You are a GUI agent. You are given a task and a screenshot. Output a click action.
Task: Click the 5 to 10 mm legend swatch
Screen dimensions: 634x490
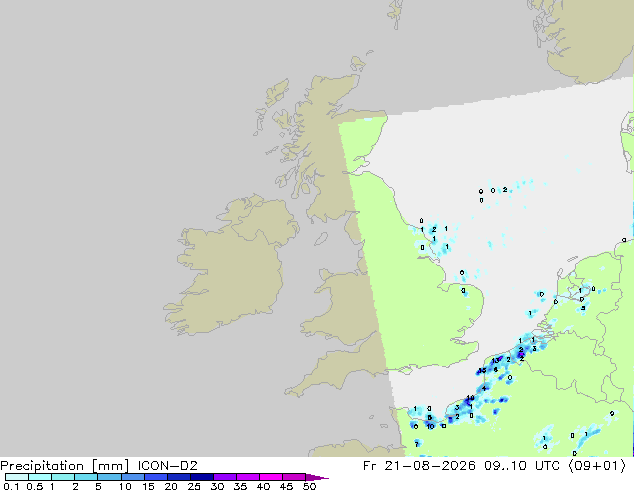point(109,477)
